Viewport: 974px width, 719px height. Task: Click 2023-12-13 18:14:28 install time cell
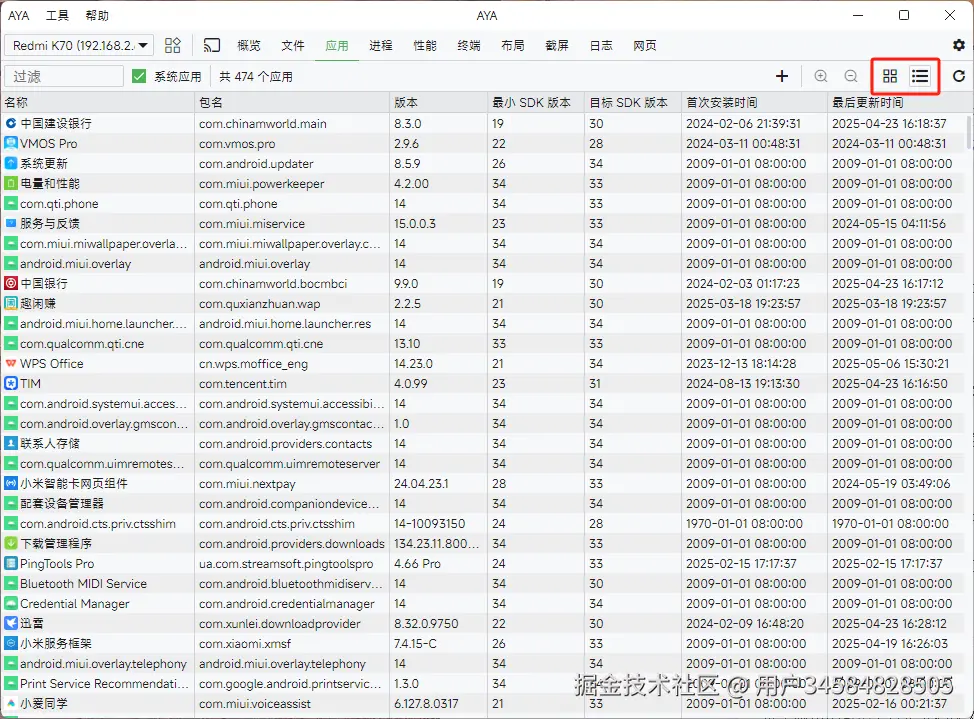[x=754, y=364]
